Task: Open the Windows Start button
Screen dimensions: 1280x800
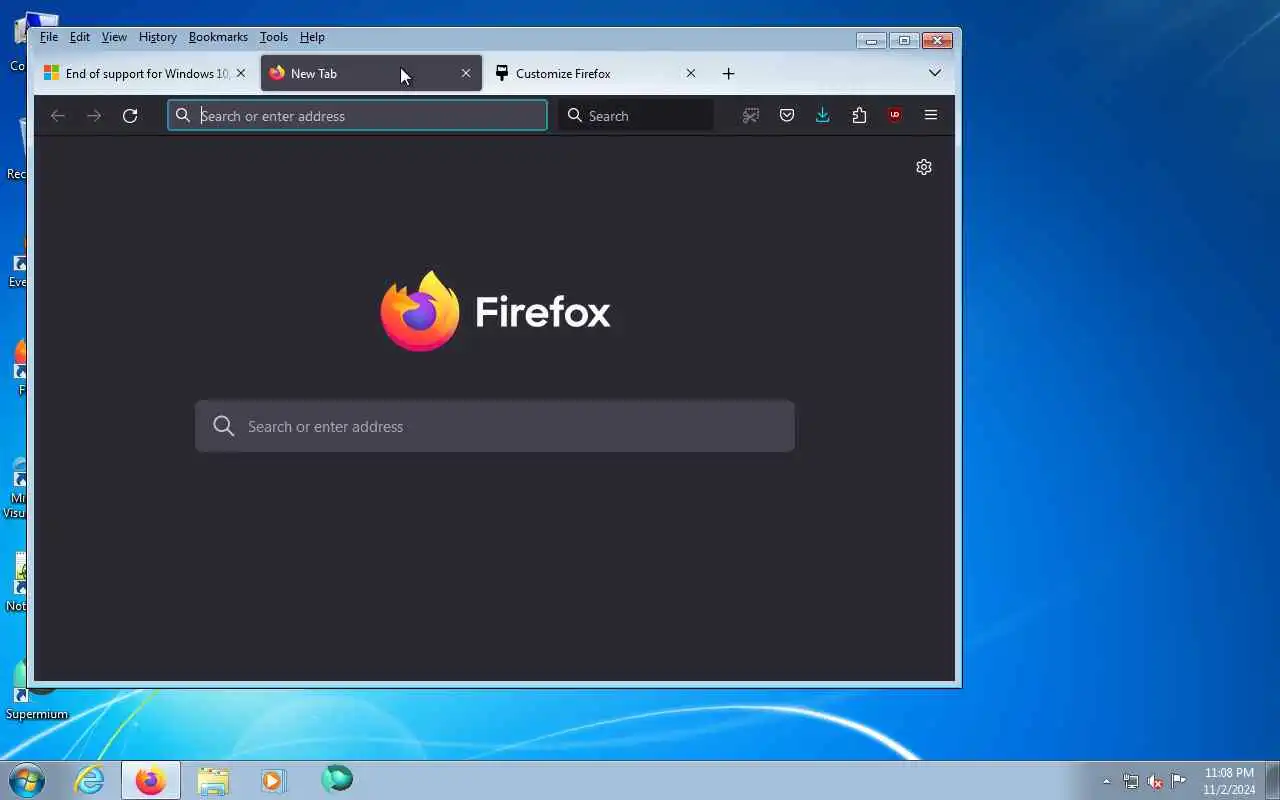Action: point(27,780)
